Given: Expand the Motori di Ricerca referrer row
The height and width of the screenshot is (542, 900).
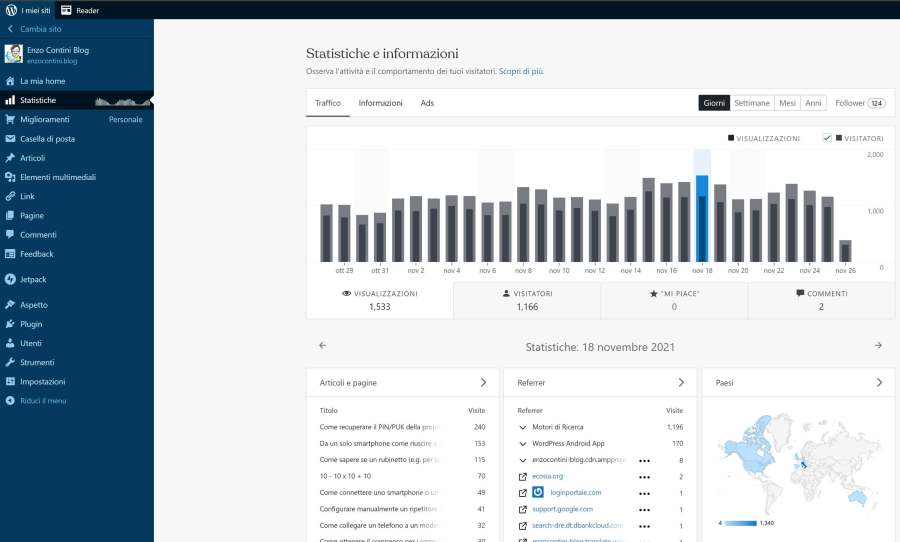Looking at the screenshot, I should [522, 427].
